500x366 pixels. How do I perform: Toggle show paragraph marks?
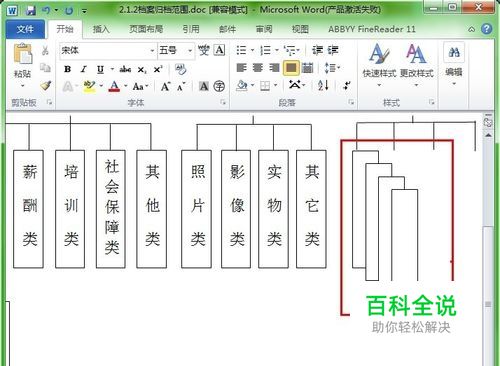click(x=347, y=86)
